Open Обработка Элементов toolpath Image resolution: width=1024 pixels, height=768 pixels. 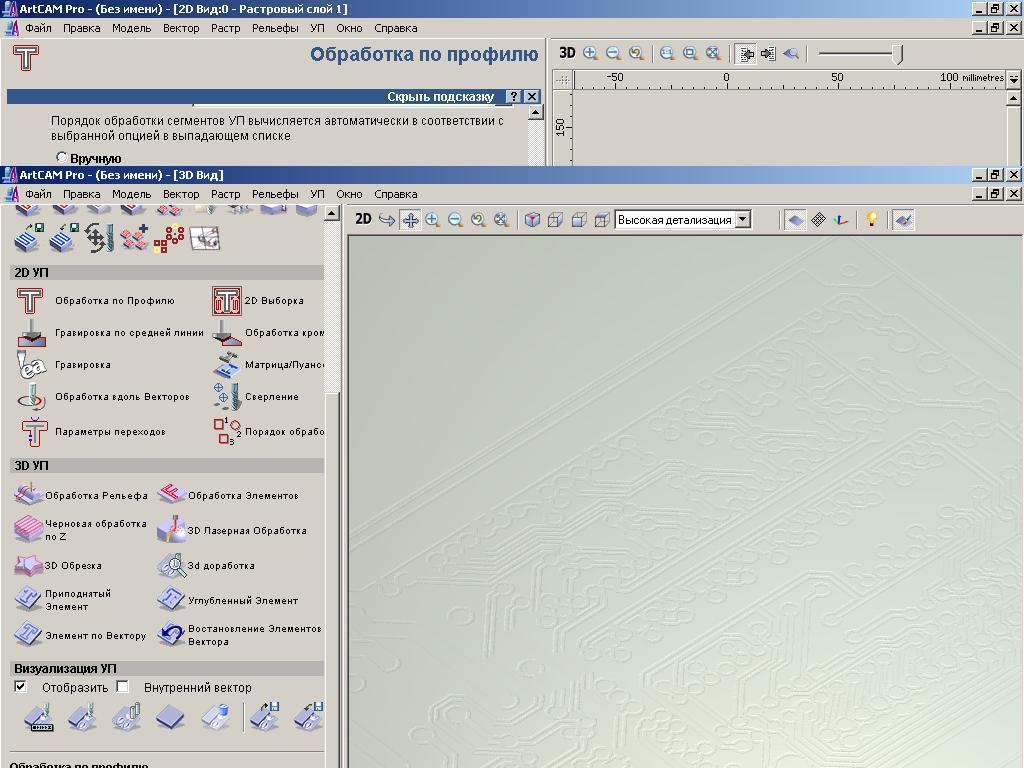click(x=171, y=495)
